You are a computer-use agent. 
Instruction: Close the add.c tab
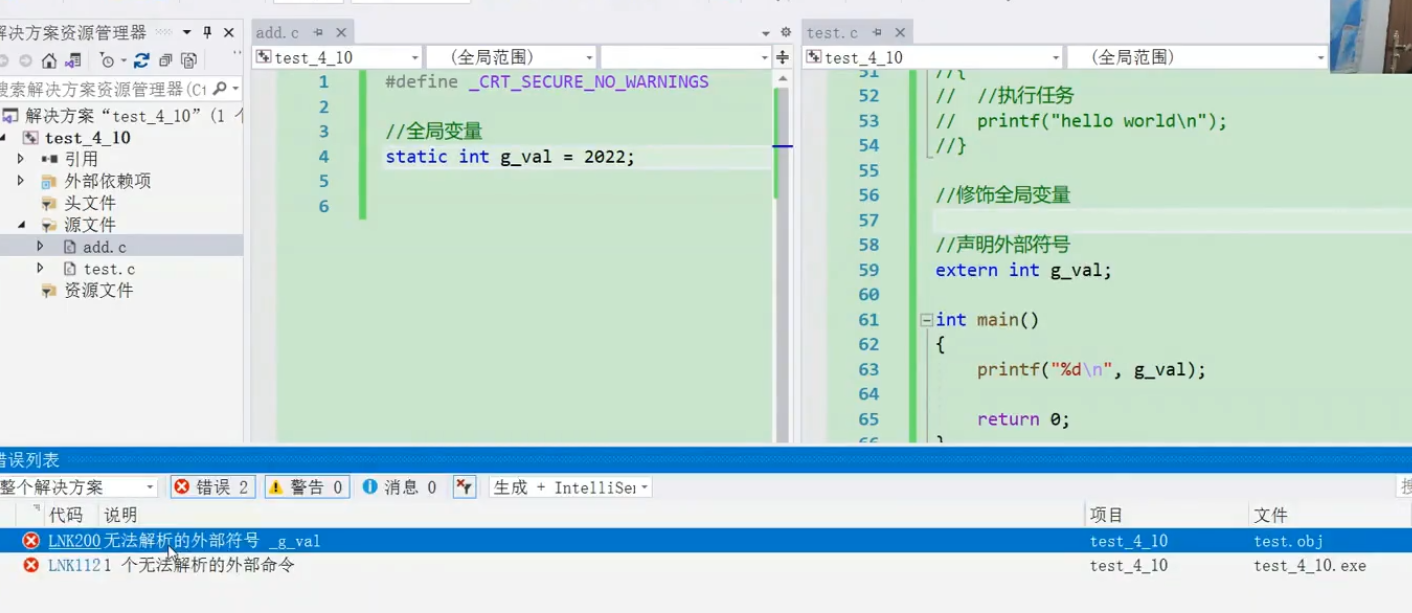[x=341, y=33]
